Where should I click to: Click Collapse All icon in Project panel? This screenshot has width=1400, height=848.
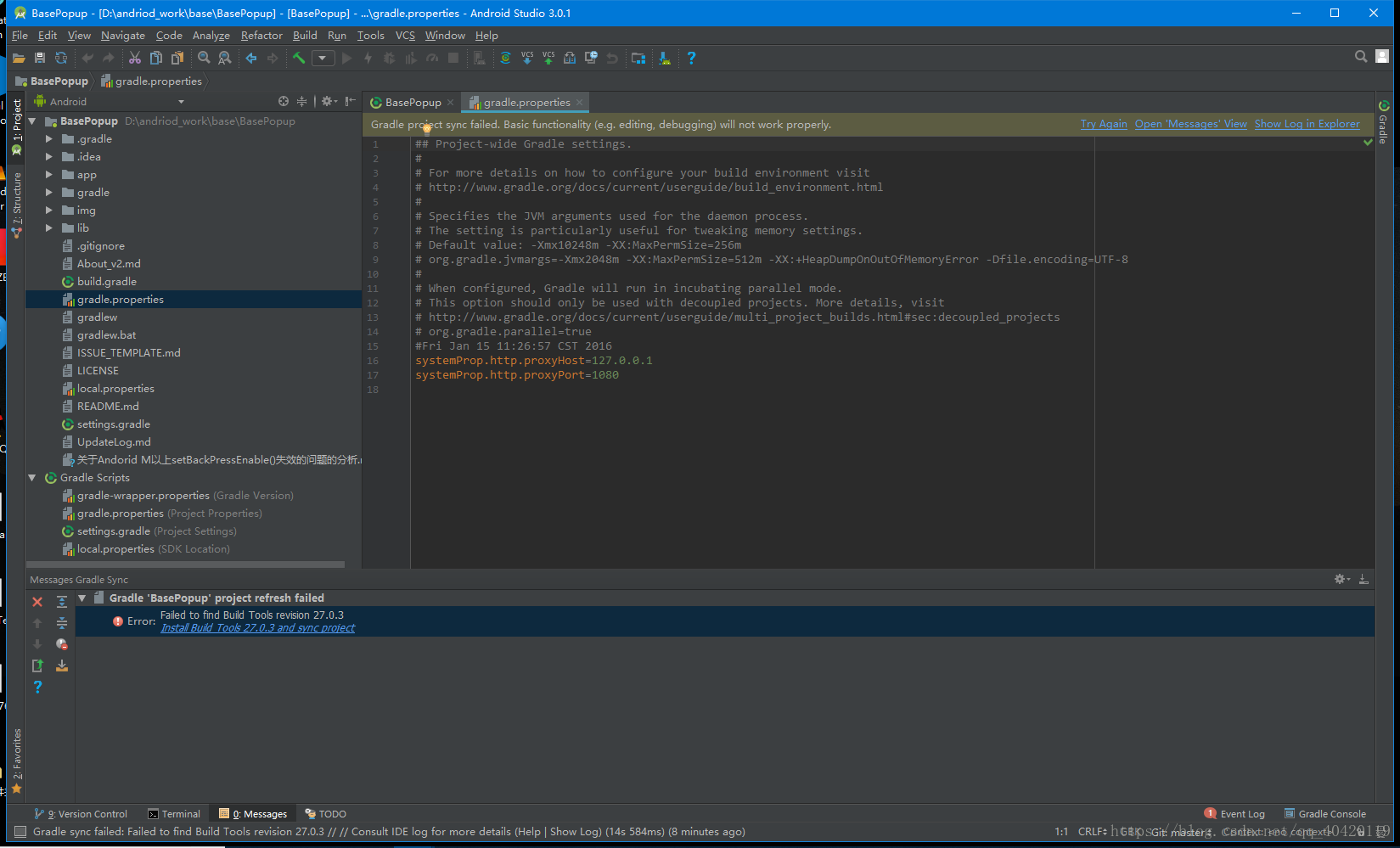click(301, 101)
